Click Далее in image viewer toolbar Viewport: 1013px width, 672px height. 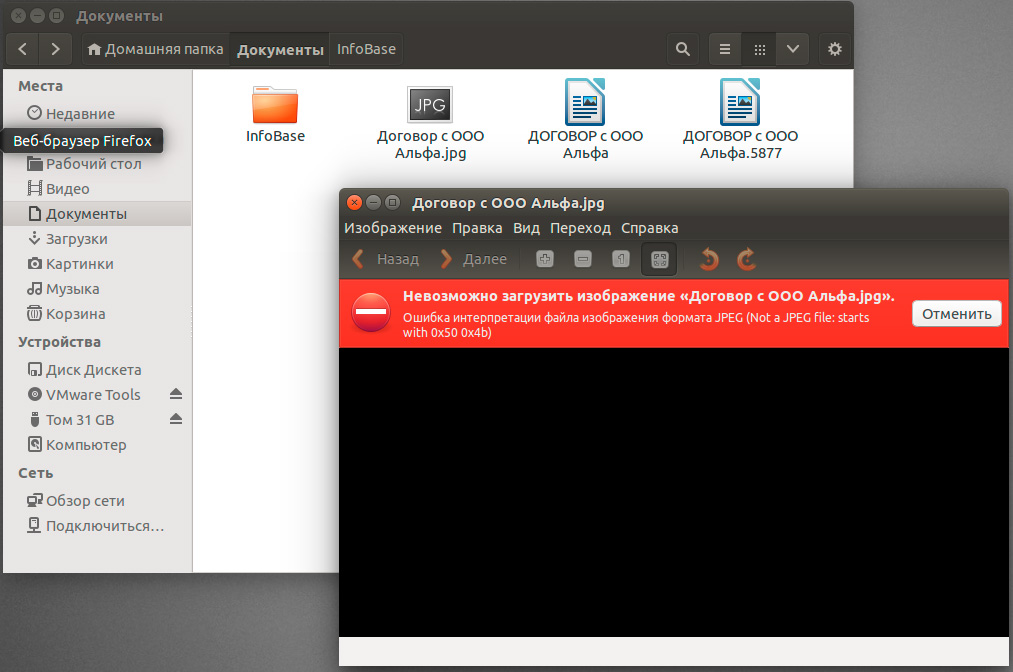pos(474,259)
